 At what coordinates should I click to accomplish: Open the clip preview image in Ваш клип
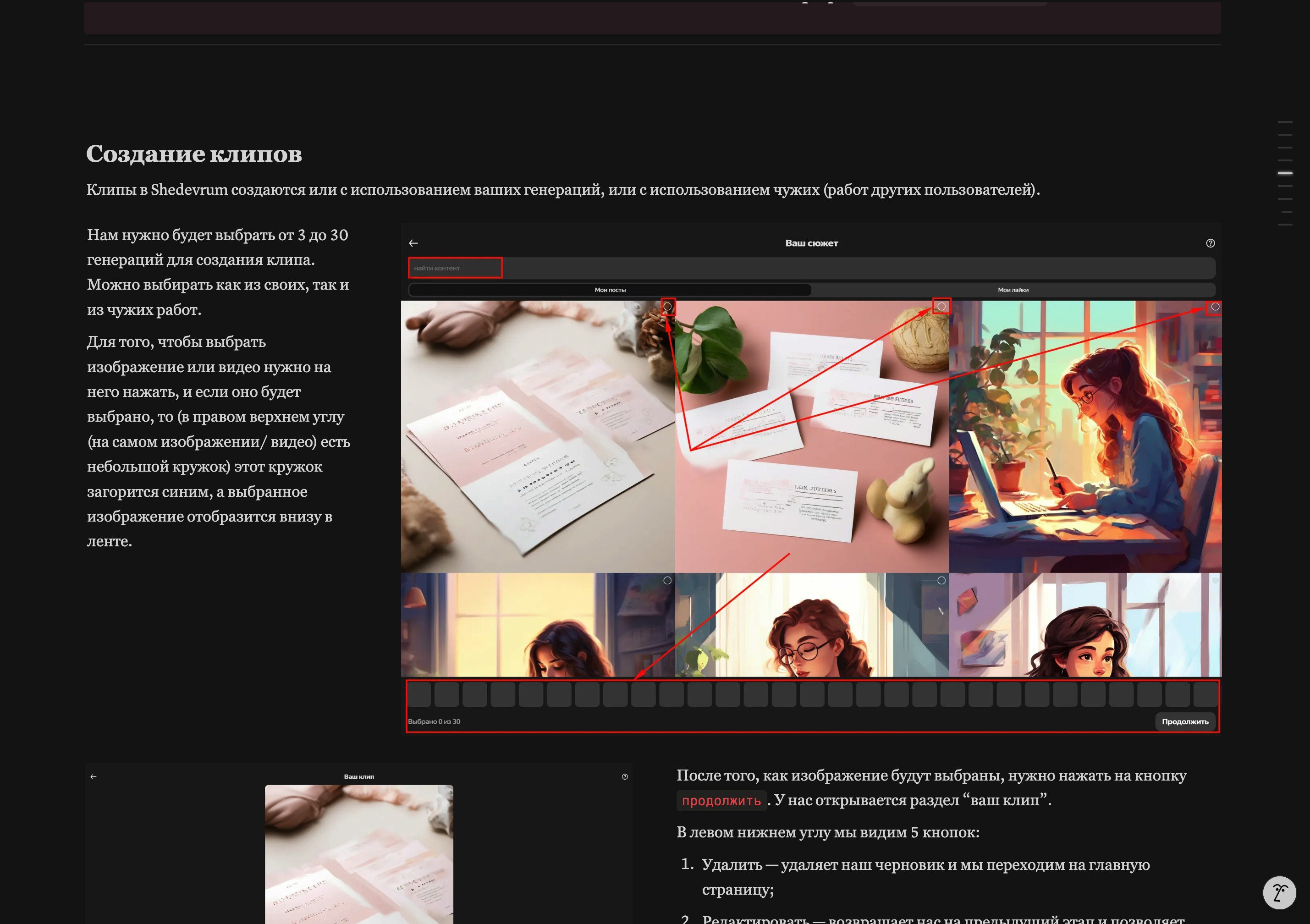[359, 854]
